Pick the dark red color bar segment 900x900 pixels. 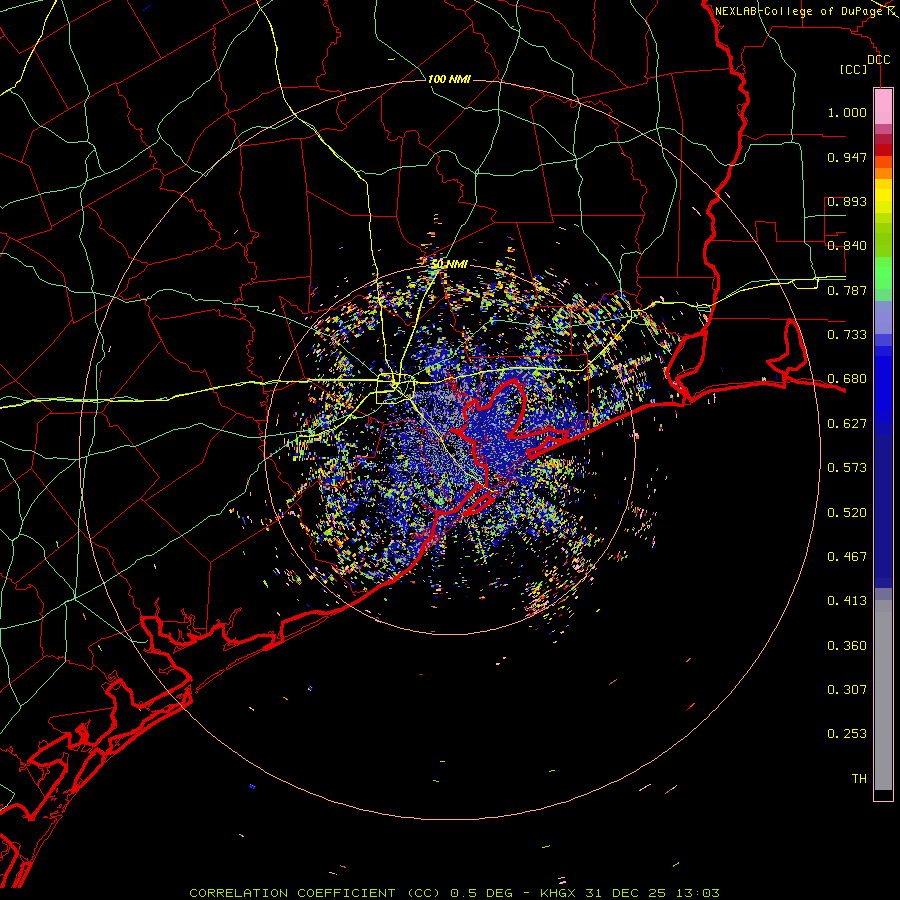click(883, 150)
